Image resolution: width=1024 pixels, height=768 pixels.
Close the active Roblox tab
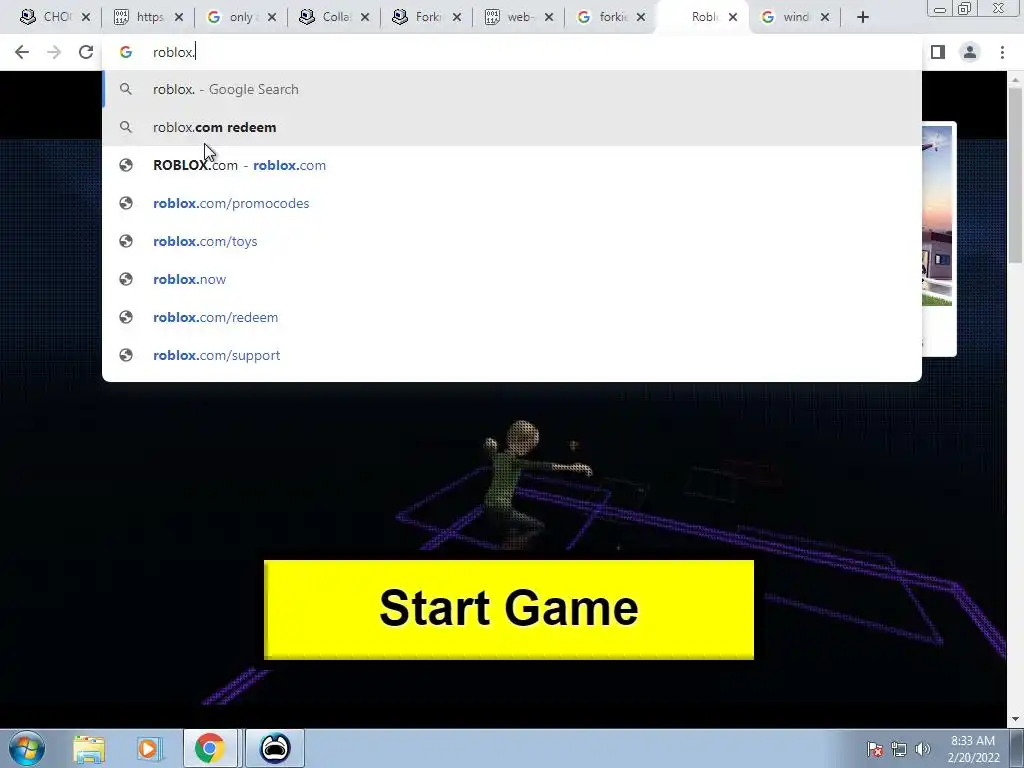pos(733,17)
